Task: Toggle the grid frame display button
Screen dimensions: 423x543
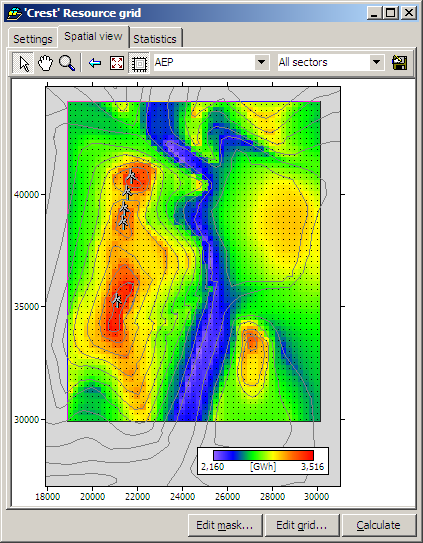Action: point(139,63)
